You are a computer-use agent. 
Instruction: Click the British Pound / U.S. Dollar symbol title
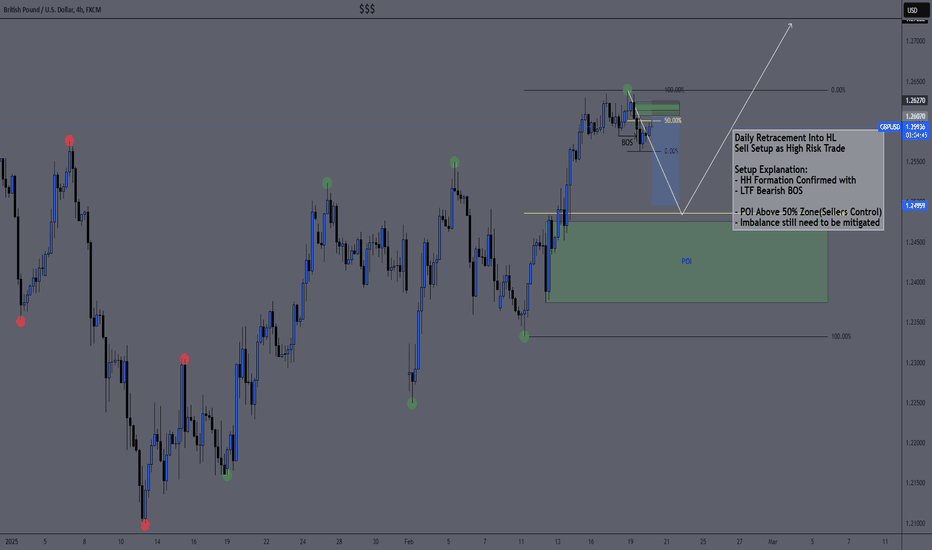click(x=52, y=10)
